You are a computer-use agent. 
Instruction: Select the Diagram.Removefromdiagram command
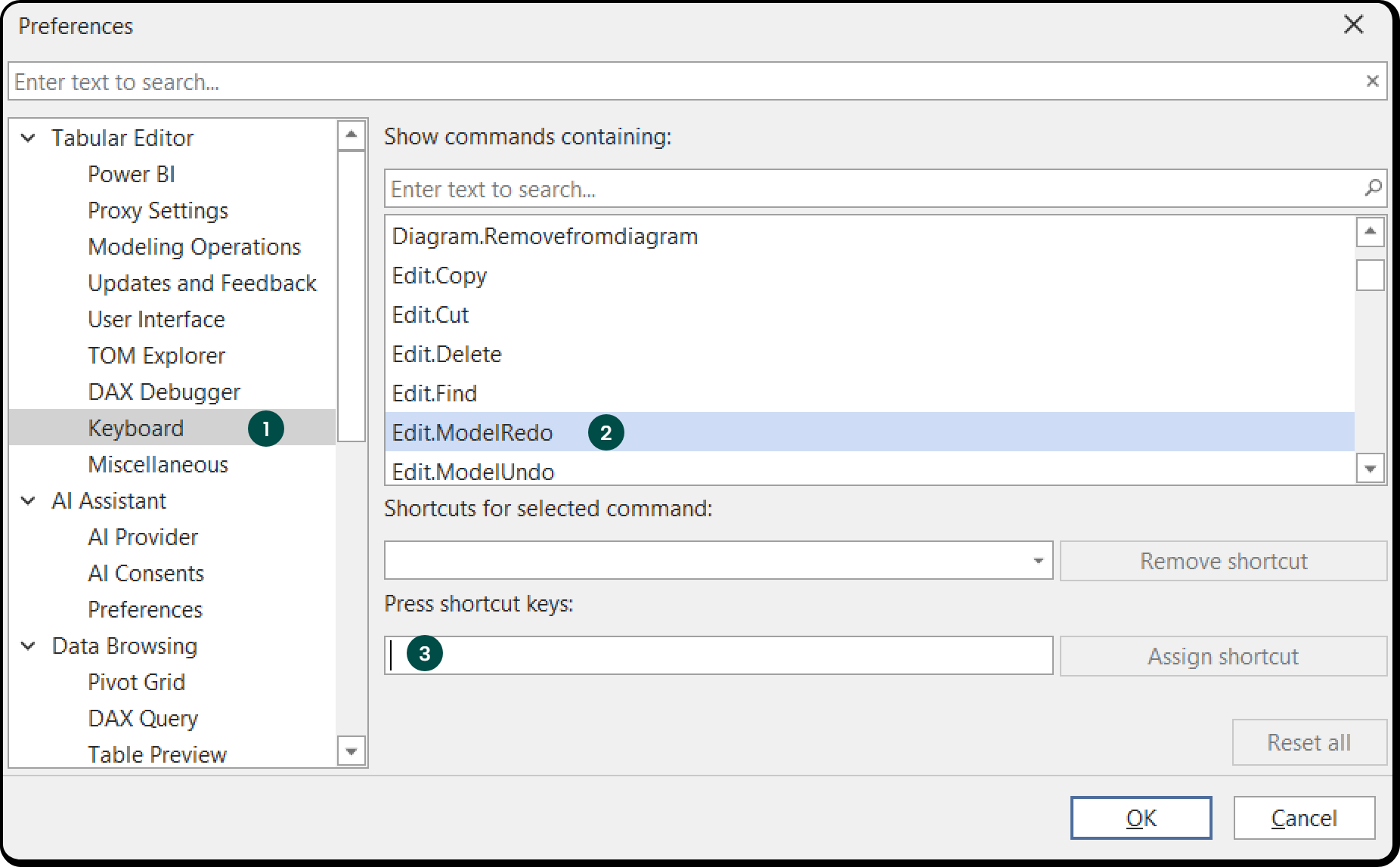click(869, 236)
